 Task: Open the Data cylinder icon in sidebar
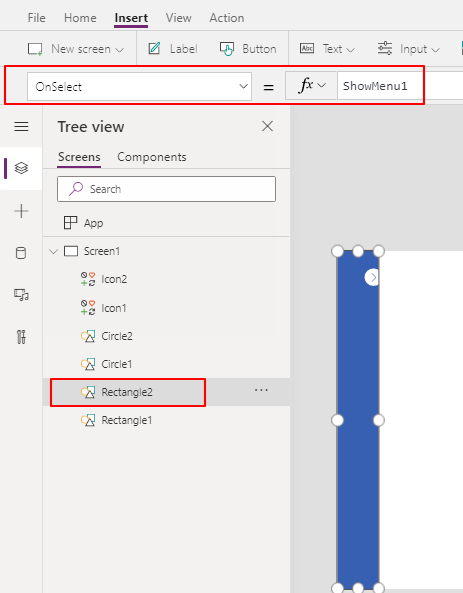[x=21, y=253]
